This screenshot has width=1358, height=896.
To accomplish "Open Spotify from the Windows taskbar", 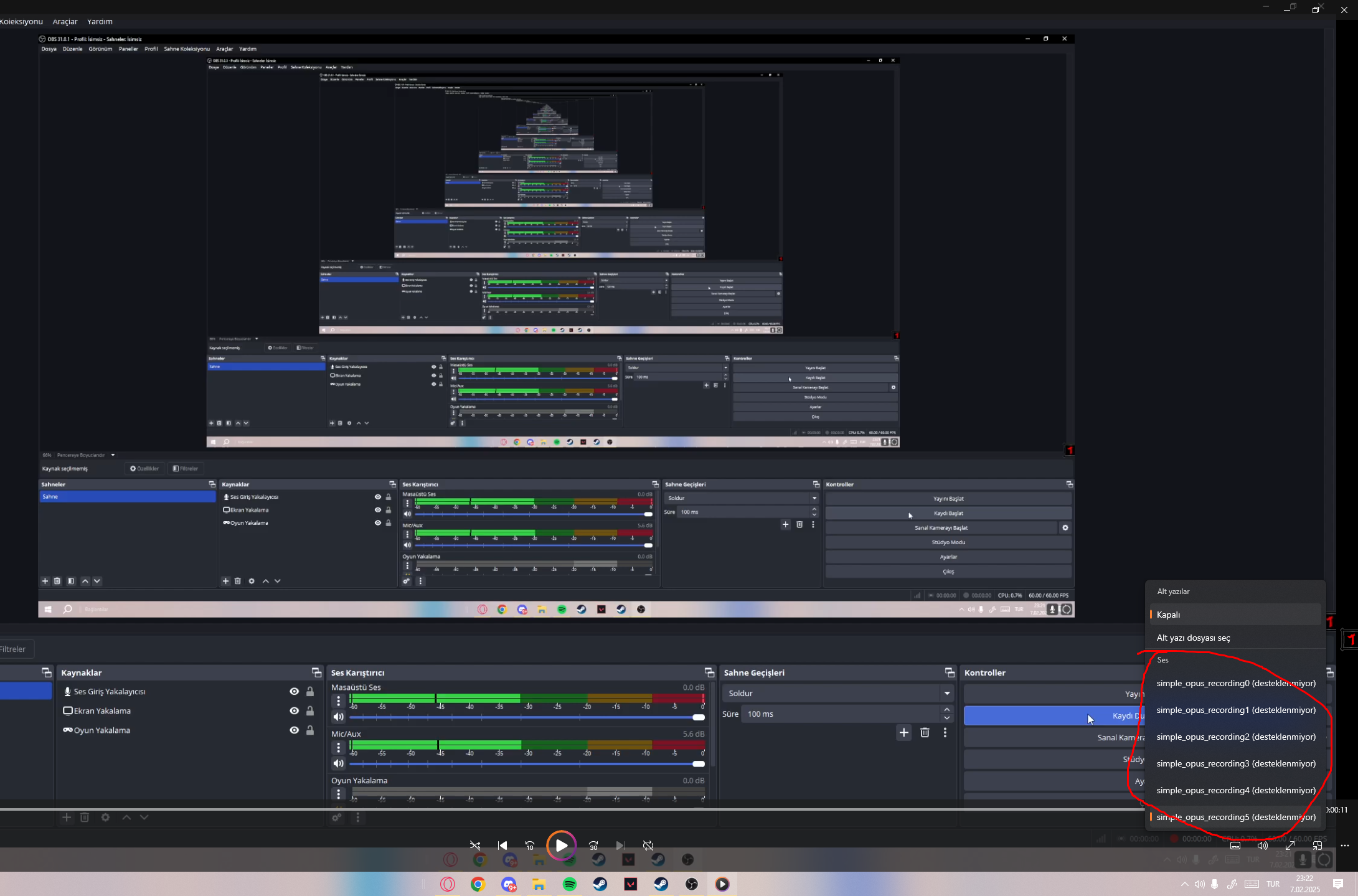I will coord(569,884).
